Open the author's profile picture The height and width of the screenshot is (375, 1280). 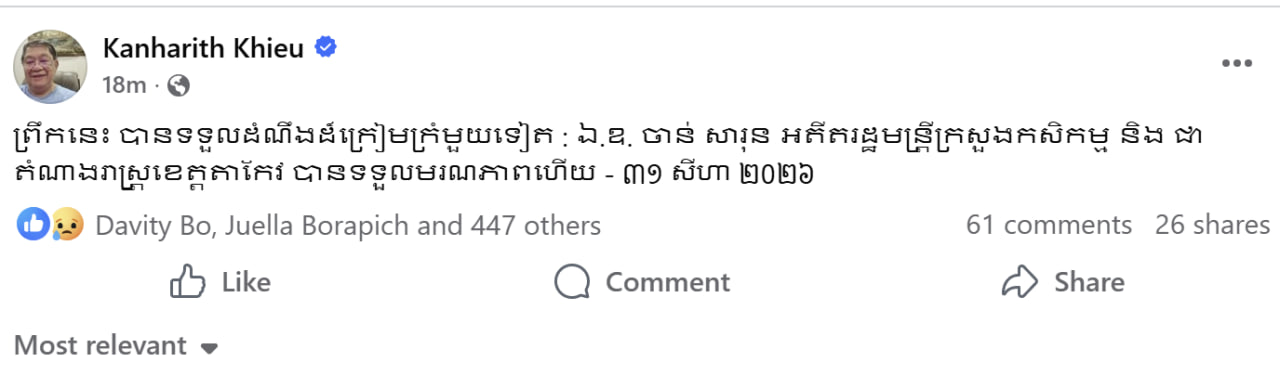point(49,66)
